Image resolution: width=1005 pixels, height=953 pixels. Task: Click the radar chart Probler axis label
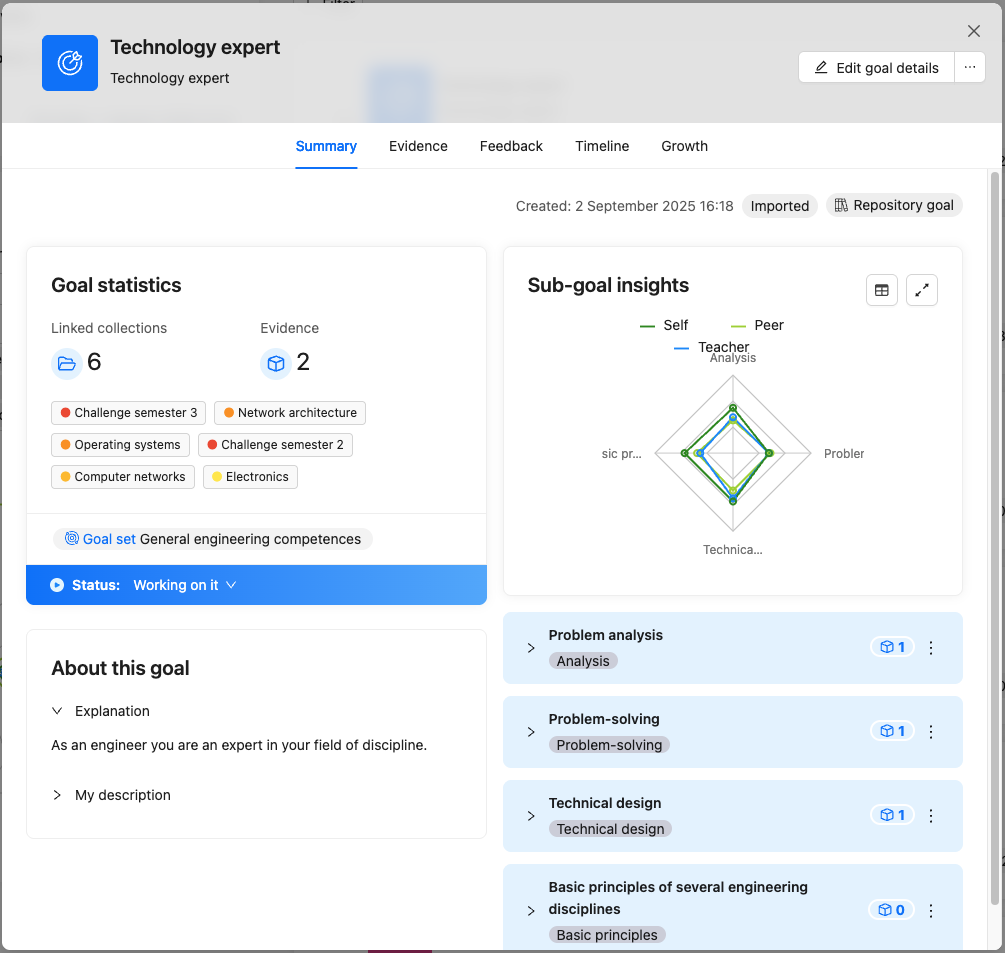[x=843, y=454]
